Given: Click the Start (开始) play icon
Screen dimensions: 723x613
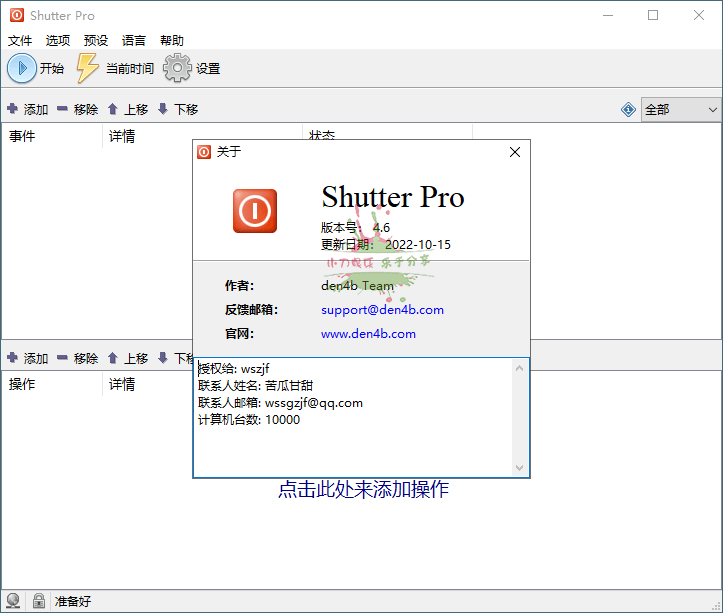Looking at the screenshot, I should [x=22, y=68].
